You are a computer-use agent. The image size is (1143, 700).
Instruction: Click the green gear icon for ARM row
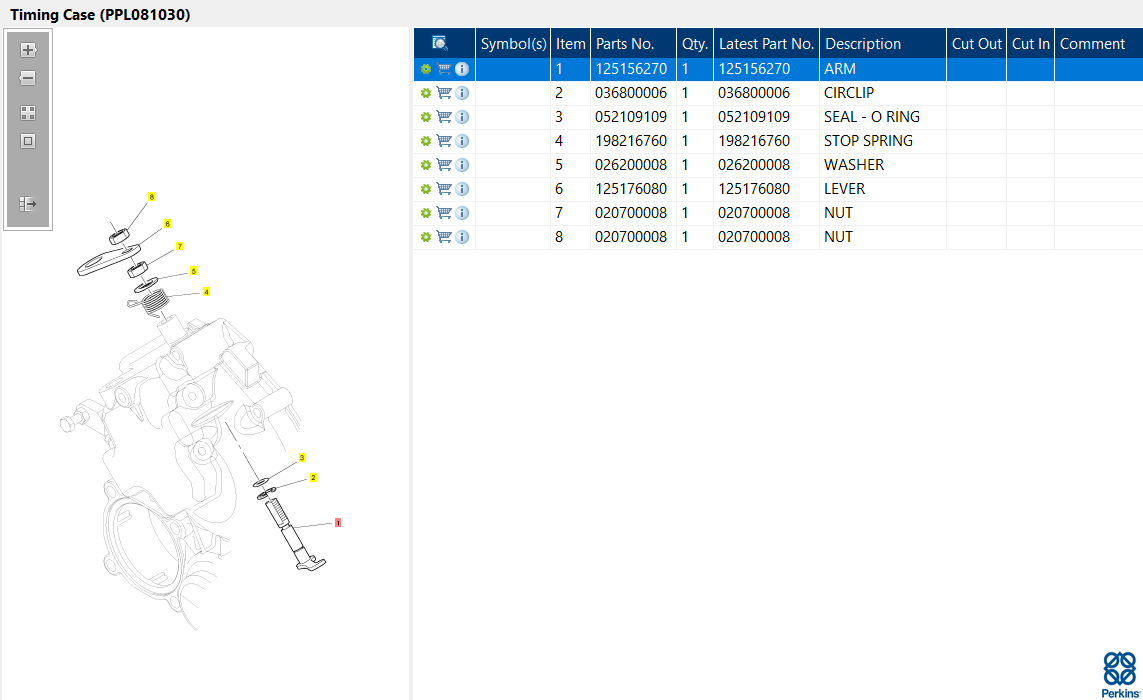coord(426,69)
